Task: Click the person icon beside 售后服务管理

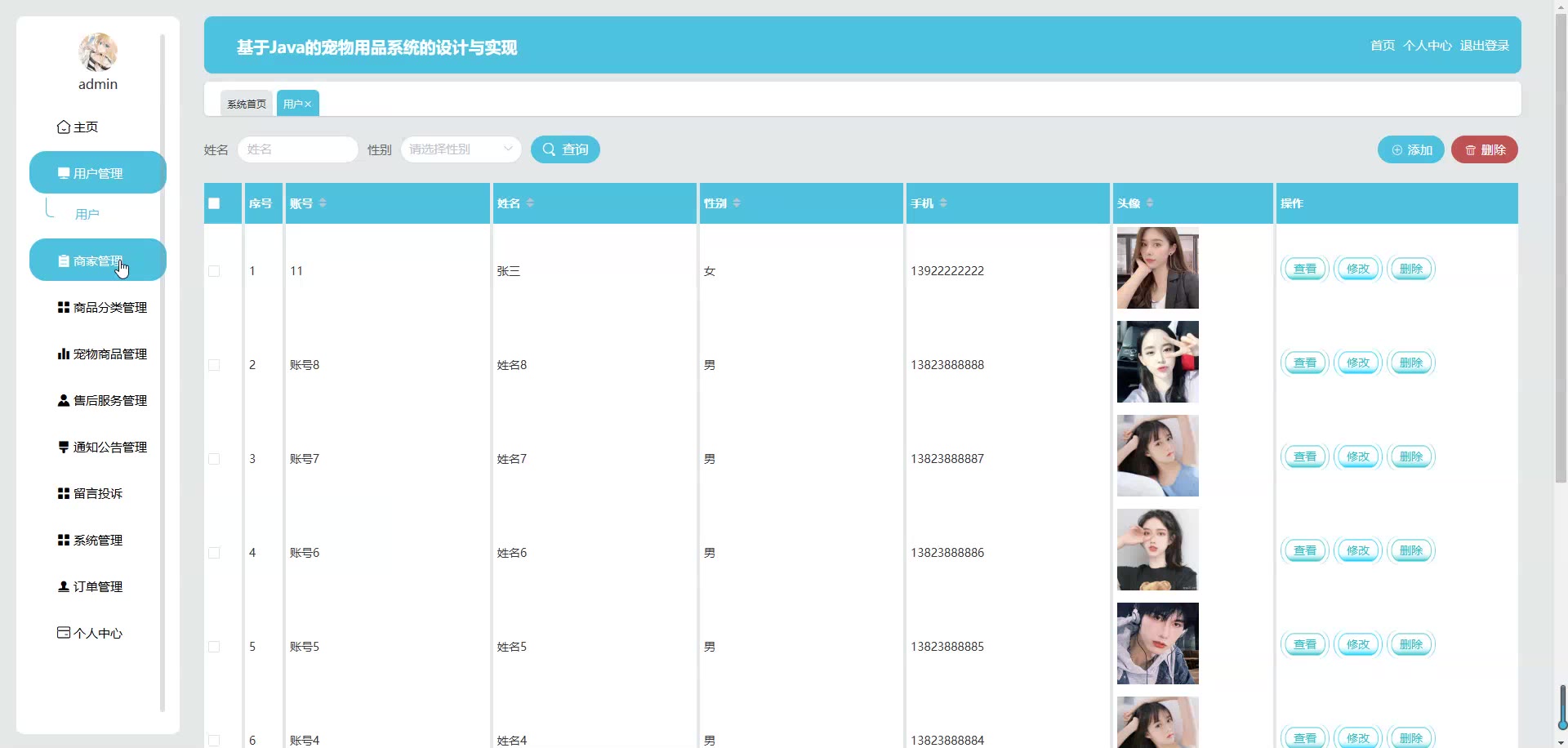Action: click(x=63, y=400)
